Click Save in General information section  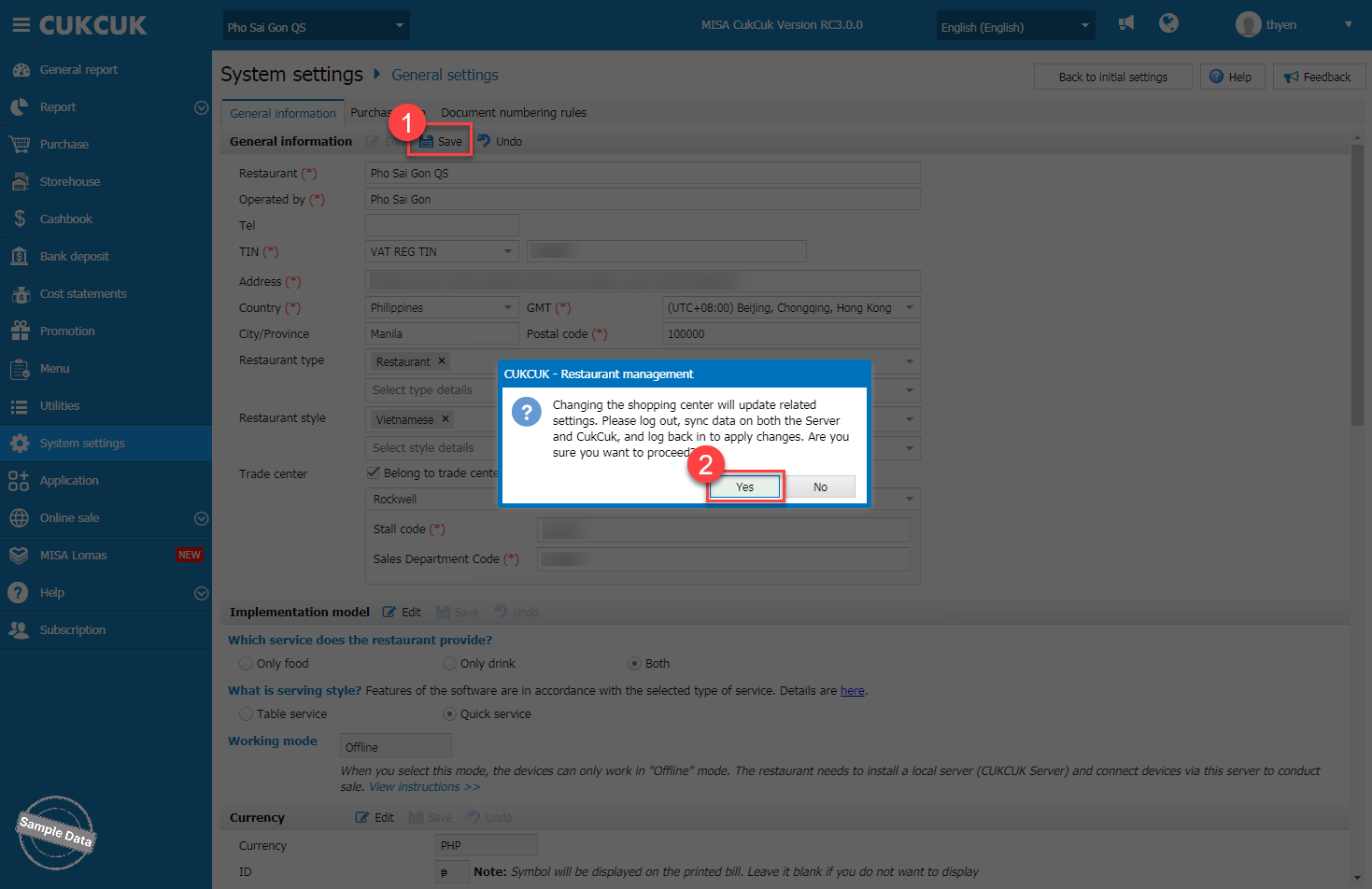tap(441, 141)
